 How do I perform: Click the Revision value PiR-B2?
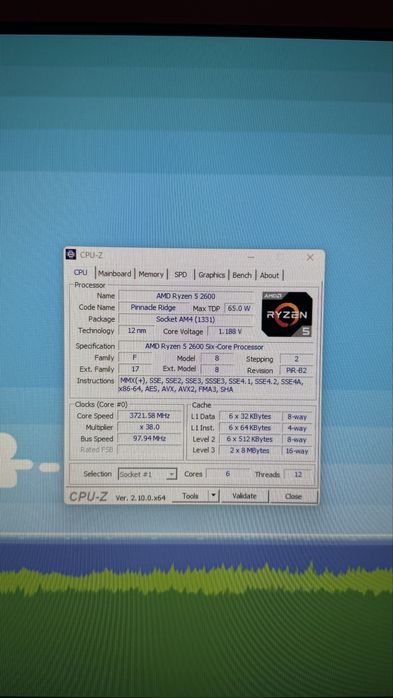coord(296,370)
